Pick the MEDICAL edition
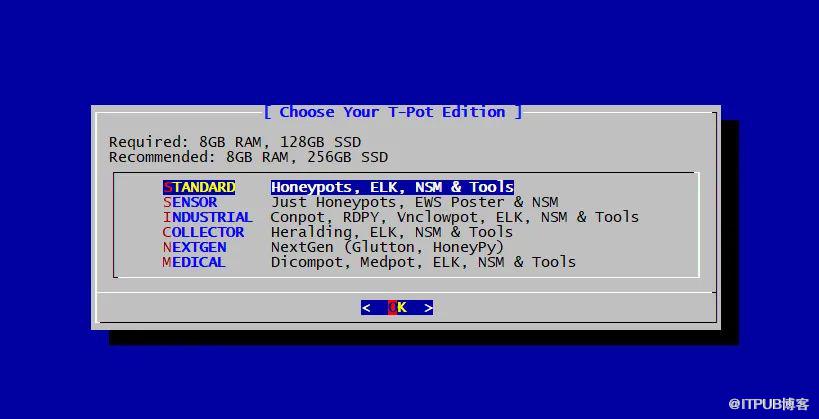 point(194,262)
